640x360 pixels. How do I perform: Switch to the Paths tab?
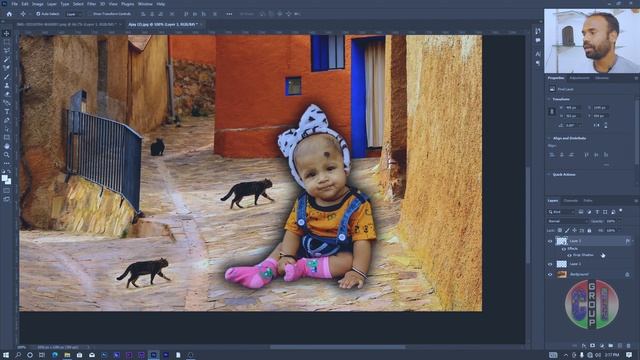[x=588, y=201]
